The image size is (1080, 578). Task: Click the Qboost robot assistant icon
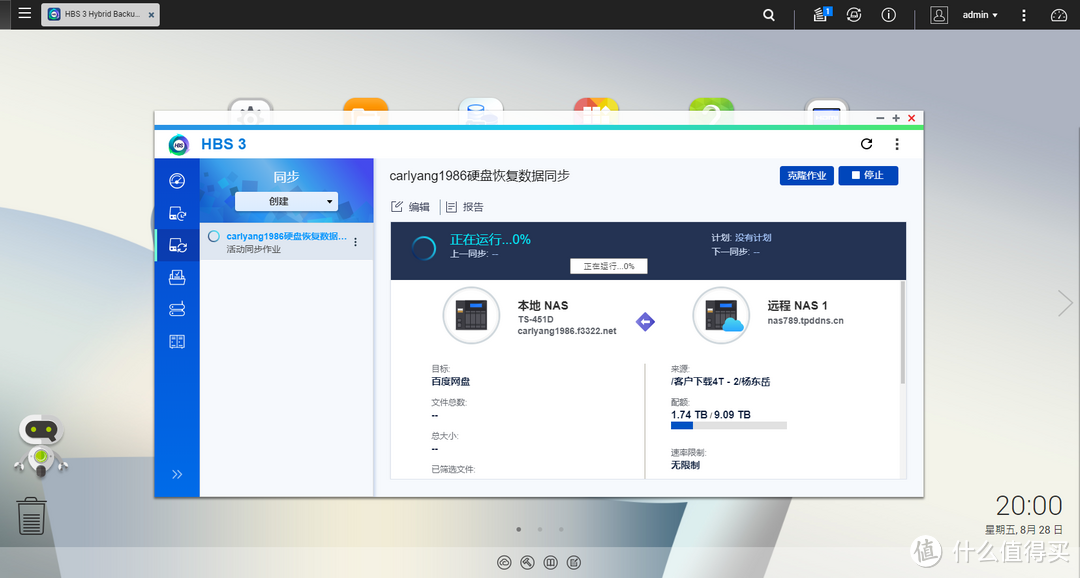tap(41, 445)
